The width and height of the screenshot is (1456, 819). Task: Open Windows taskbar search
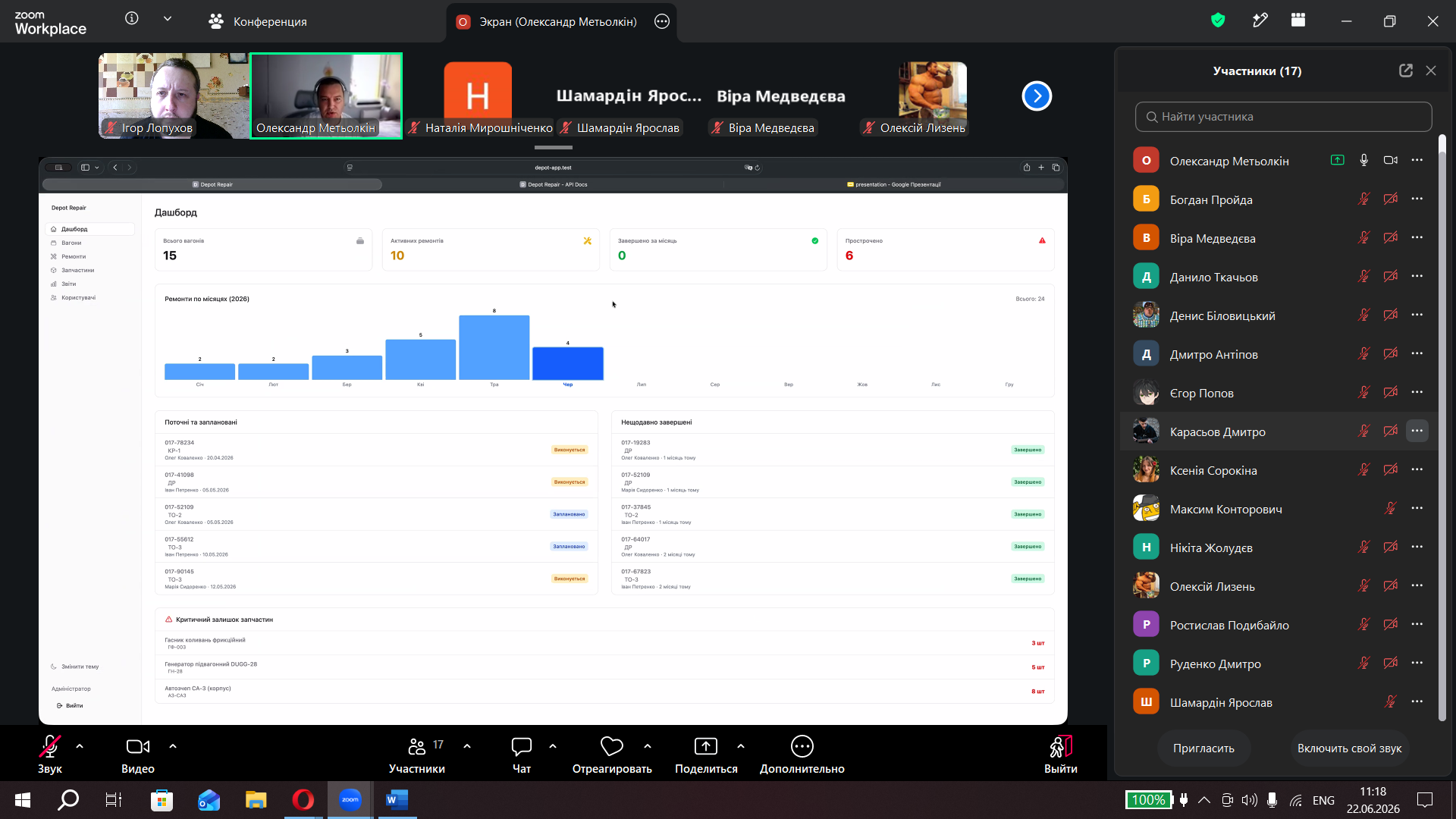[69, 800]
